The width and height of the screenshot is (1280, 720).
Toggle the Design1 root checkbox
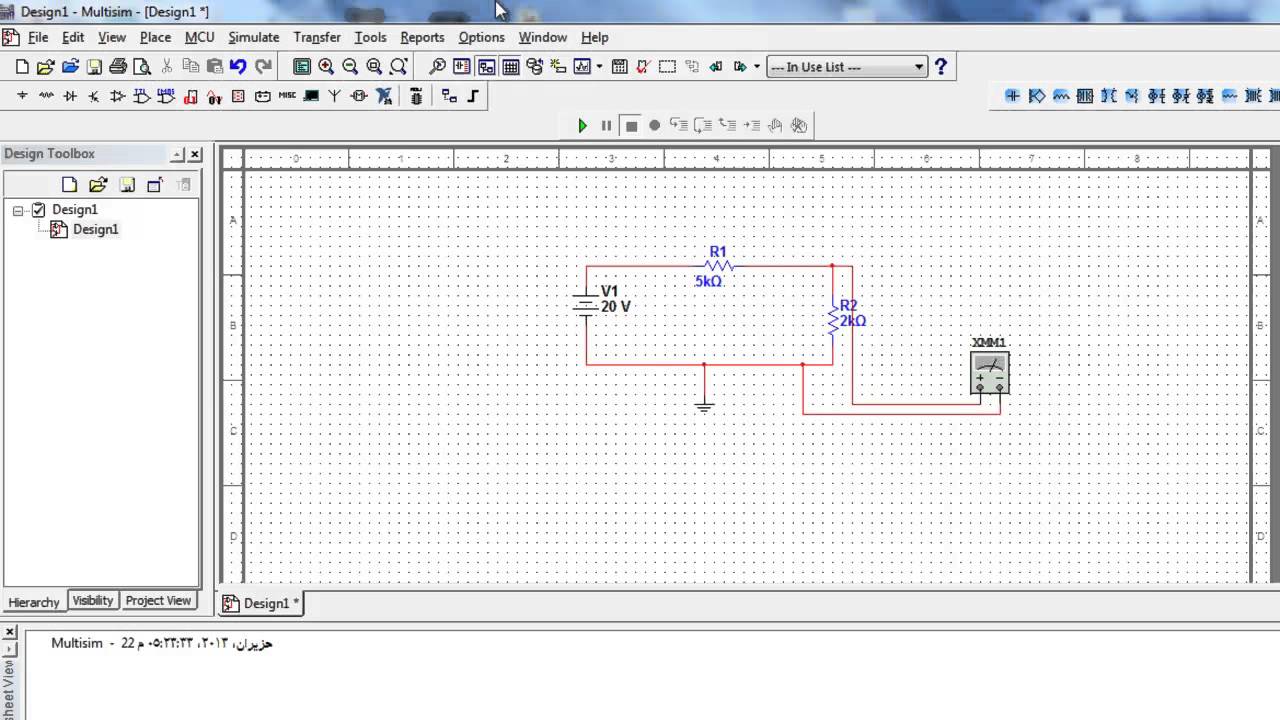[38, 210]
